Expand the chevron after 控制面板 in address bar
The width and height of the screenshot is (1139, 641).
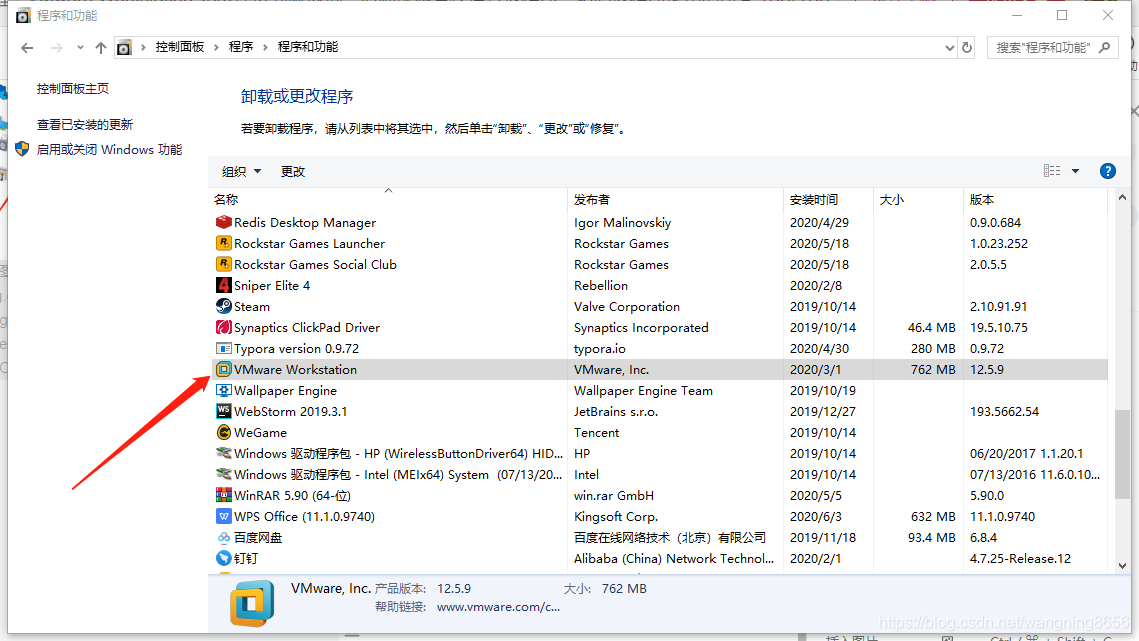tap(216, 47)
